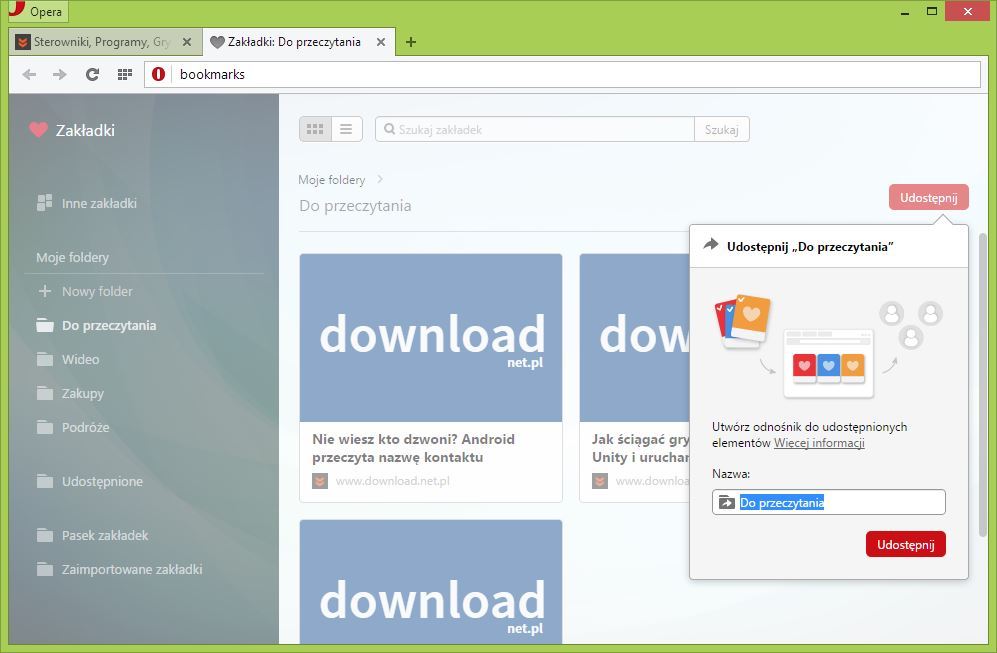This screenshot has width=997, height=653.
Task: Go back using the back arrow
Action: (x=29, y=74)
